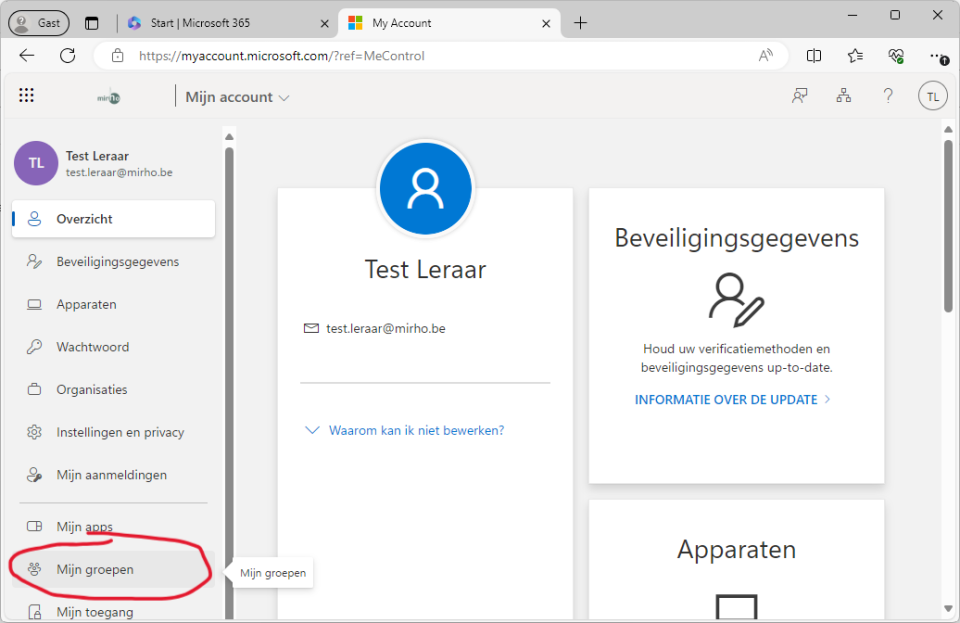Open a new browser tab

click(581, 23)
